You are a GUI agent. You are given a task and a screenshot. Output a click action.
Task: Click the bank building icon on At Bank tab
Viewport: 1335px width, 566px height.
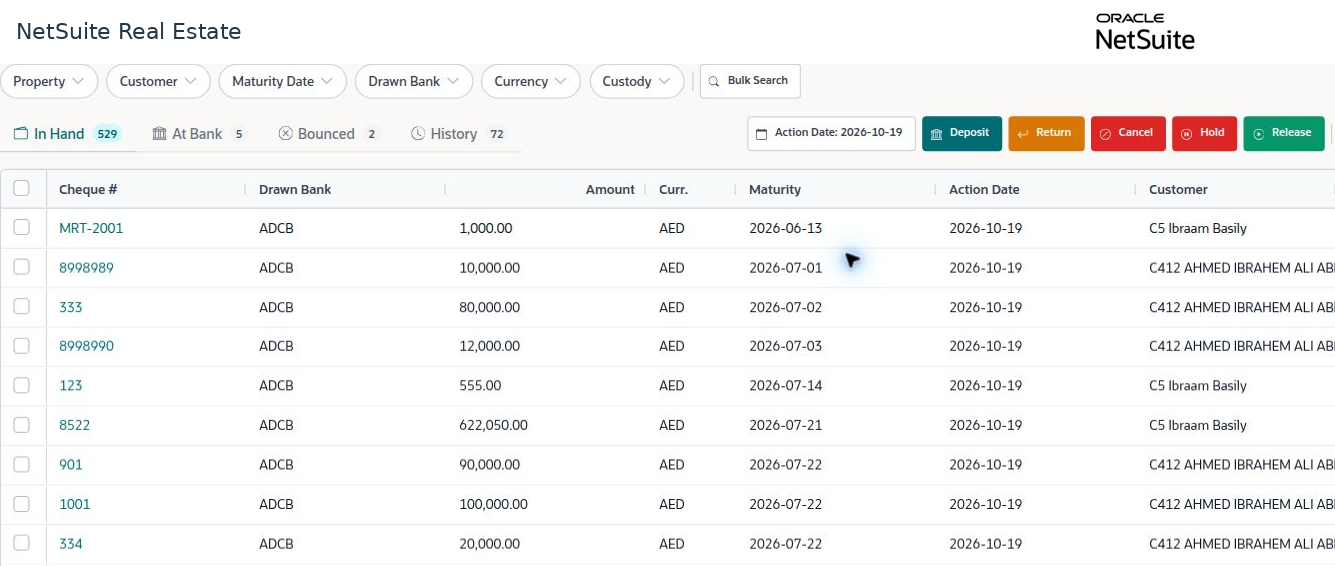pyautogui.click(x=159, y=133)
